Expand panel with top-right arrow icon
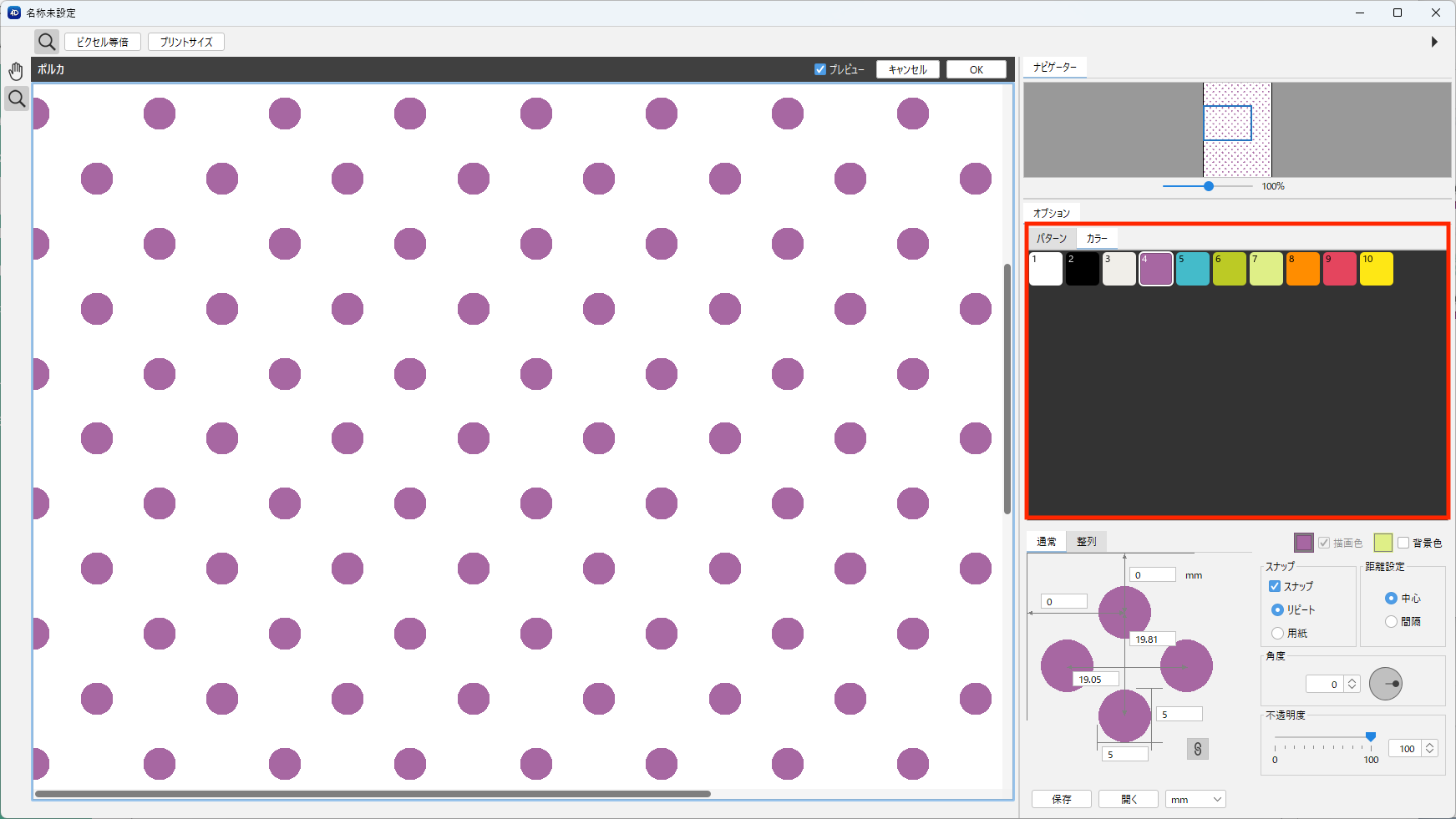 point(1434,42)
